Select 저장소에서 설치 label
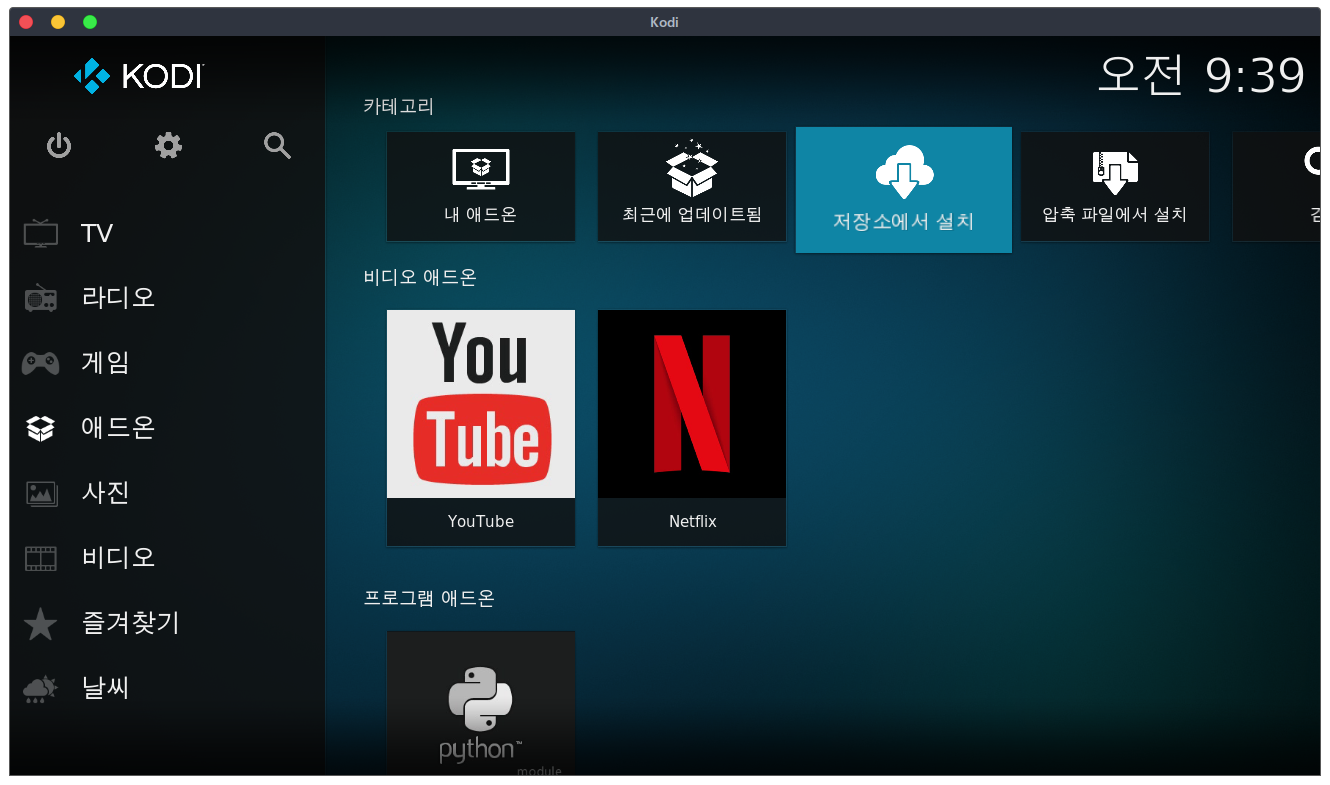Image resolution: width=1330 pixels, height=785 pixels. (904, 221)
